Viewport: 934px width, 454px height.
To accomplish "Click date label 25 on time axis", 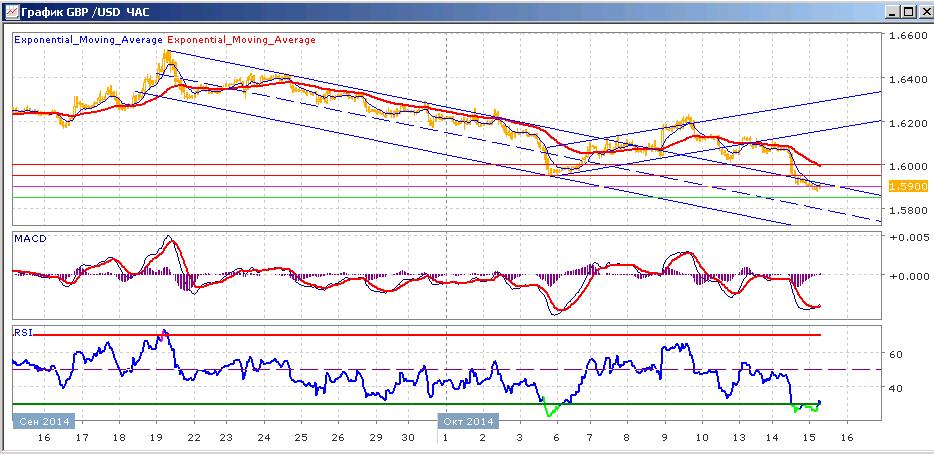I will [301, 438].
